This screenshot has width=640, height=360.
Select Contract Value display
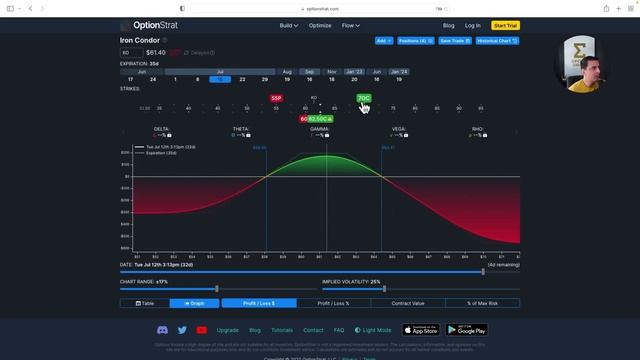[x=408, y=303]
